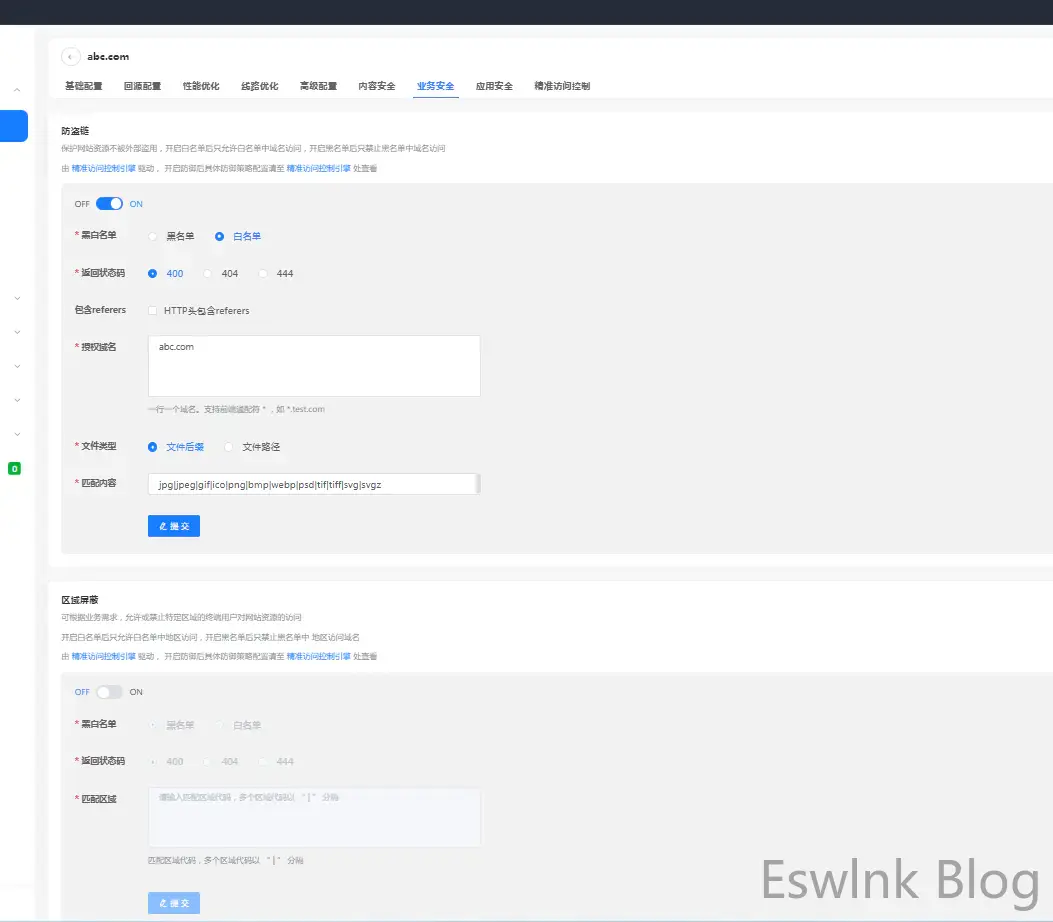Go to the 内容安全 tab

pos(377,86)
